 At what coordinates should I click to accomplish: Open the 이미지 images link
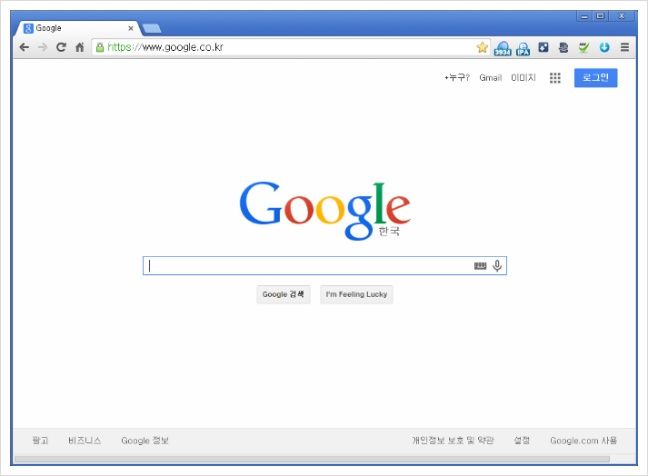pyautogui.click(x=523, y=77)
